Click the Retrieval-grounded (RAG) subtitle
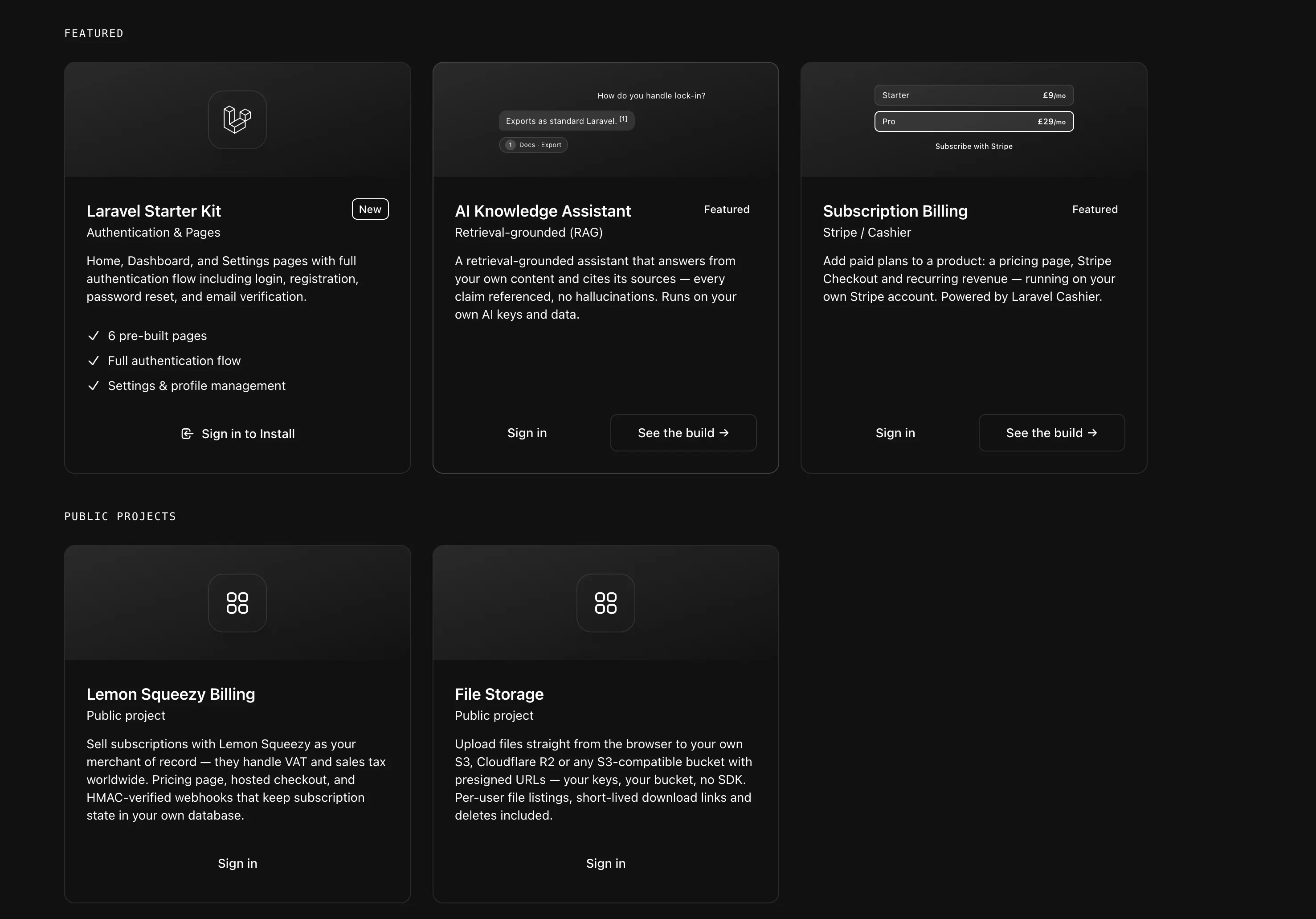The height and width of the screenshot is (919, 1316). click(528, 232)
